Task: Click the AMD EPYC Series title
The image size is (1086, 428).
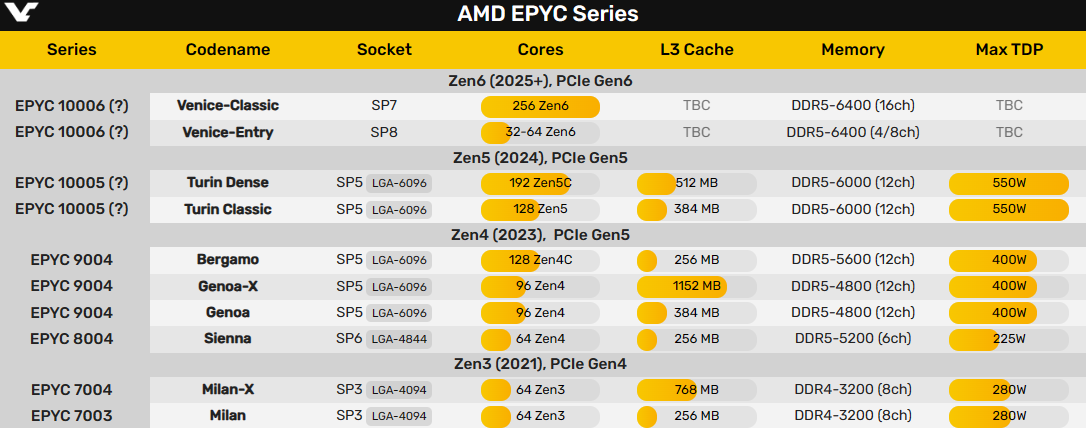Action: (x=547, y=14)
